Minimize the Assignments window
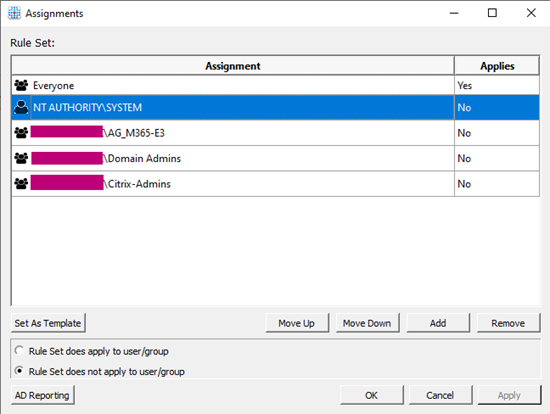Image resolution: width=550 pixels, height=414 pixels. [x=454, y=13]
